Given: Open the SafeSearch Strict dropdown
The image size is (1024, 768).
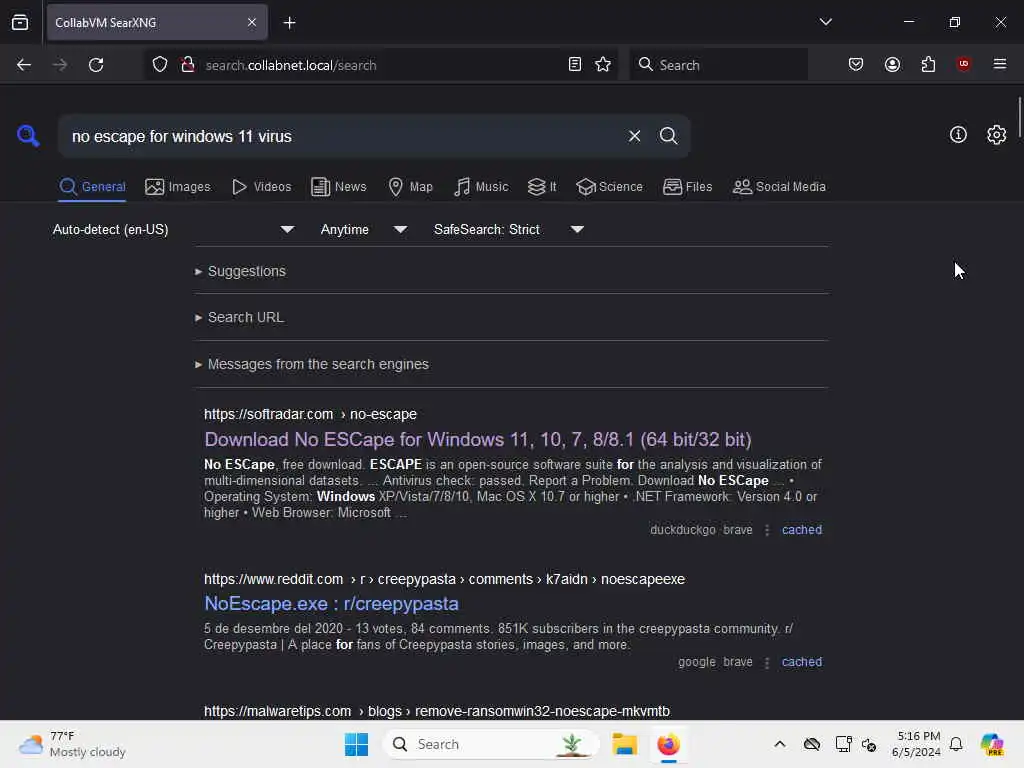Looking at the screenshot, I should click(x=508, y=229).
